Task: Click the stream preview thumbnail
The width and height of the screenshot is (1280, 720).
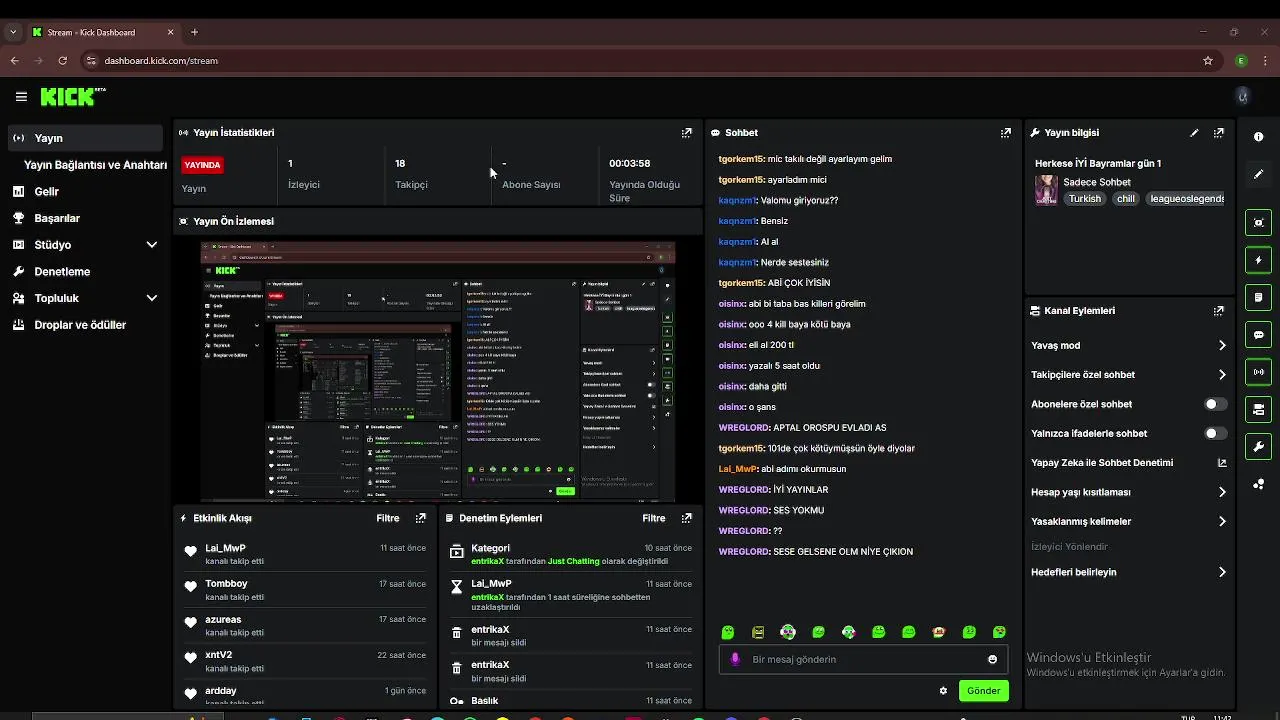Action: pyautogui.click(x=438, y=372)
